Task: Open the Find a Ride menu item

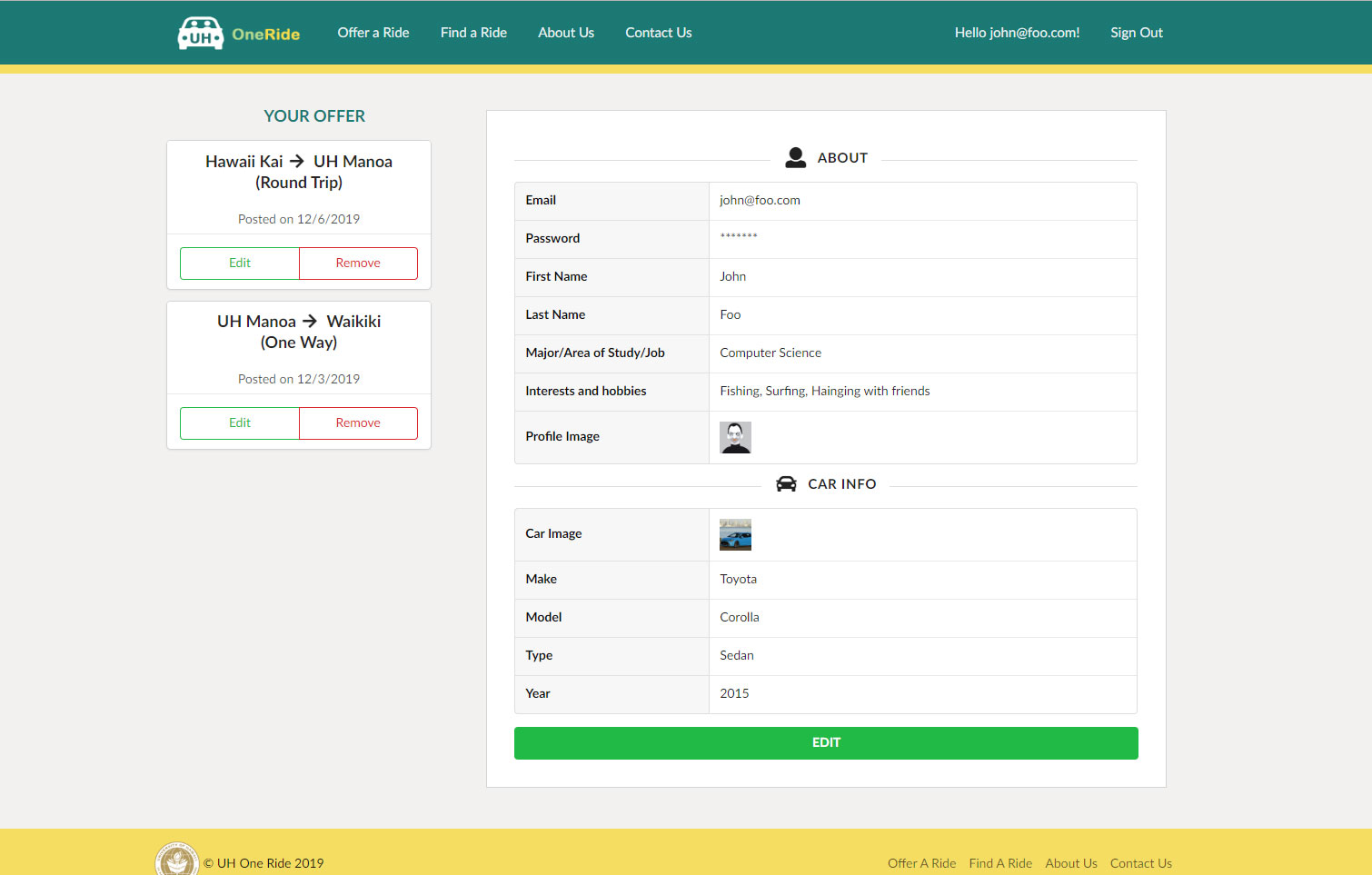Action: coord(473,32)
